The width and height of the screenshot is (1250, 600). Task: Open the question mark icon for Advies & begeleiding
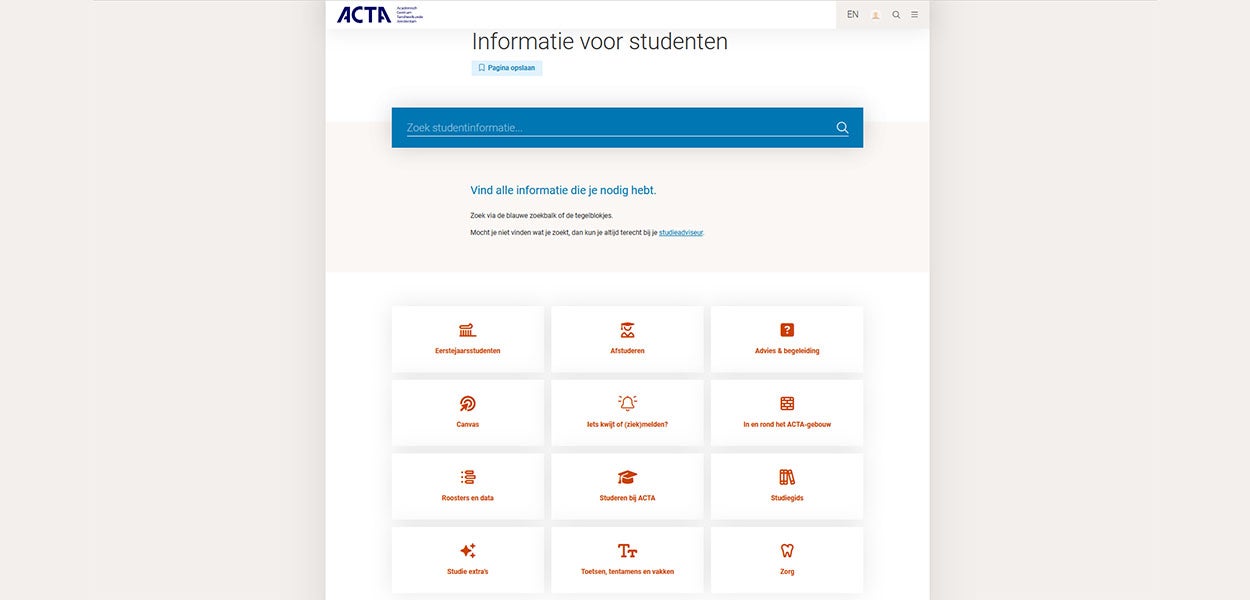[787, 329]
